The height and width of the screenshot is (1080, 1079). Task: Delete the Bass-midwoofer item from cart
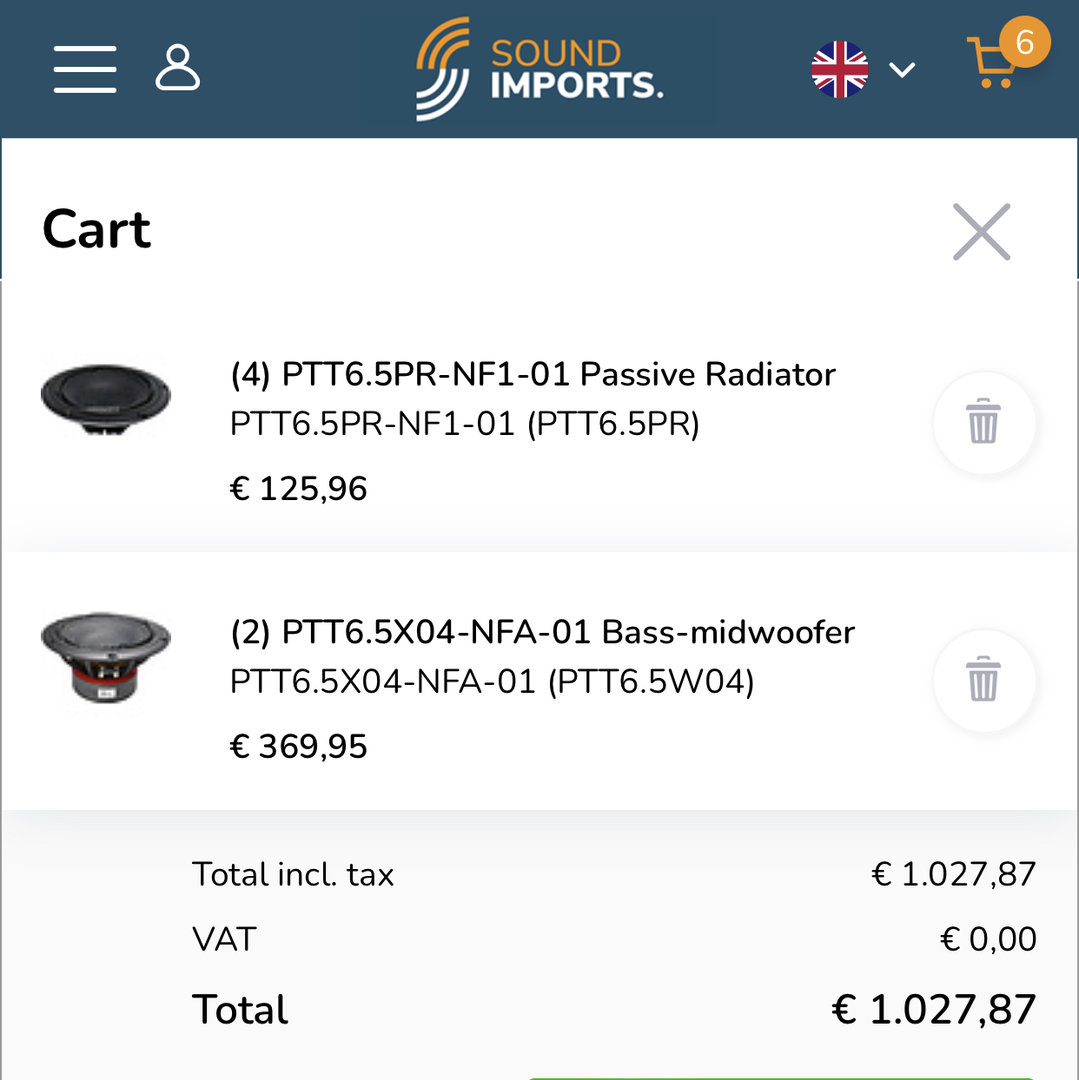coord(984,680)
